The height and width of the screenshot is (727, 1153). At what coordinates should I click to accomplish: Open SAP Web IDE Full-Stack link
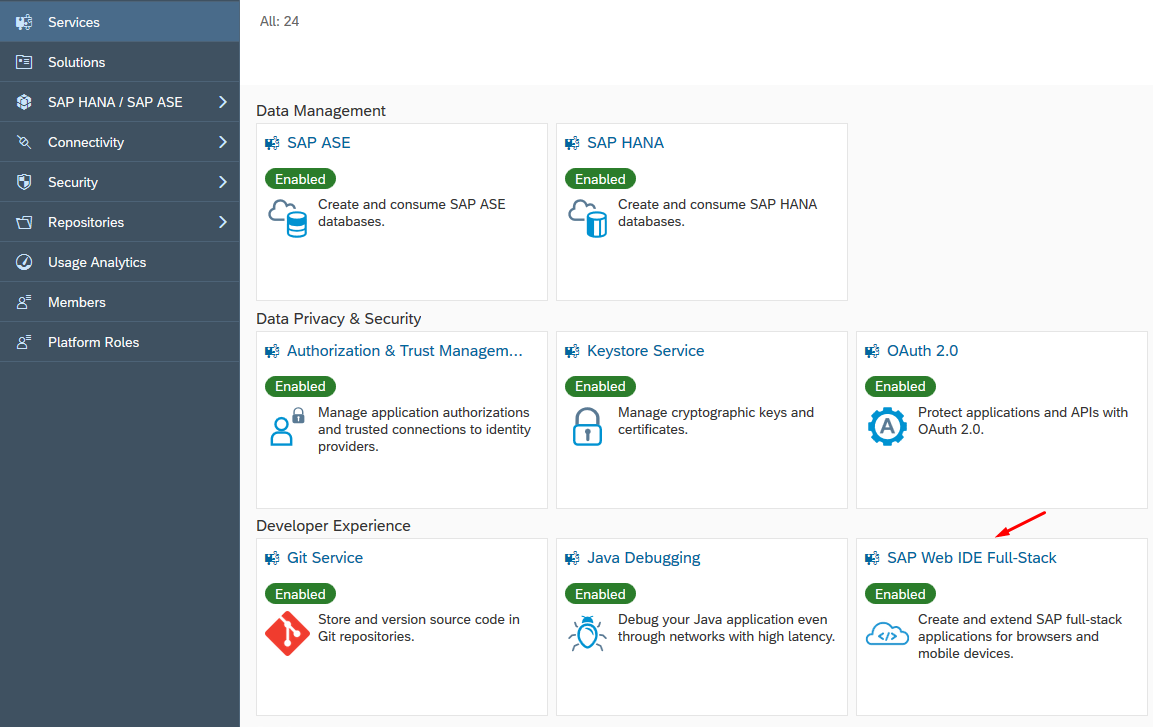(x=971, y=558)
